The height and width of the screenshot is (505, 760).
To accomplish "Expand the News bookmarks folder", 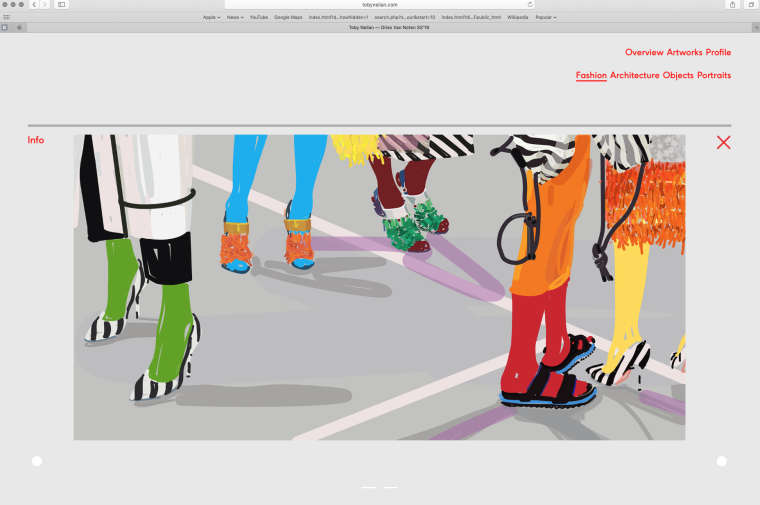I will 235,17.
